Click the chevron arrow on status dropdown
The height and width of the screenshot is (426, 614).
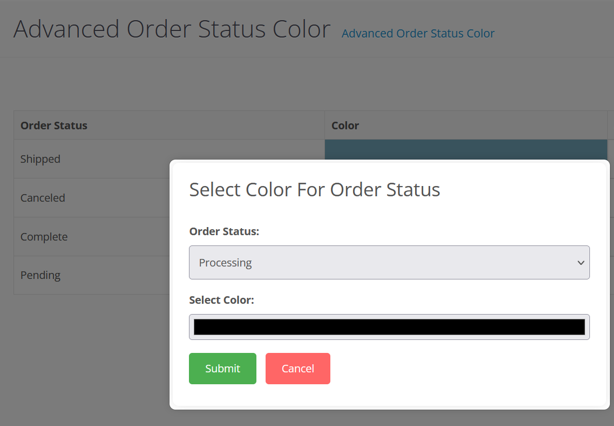pos(581,263)
